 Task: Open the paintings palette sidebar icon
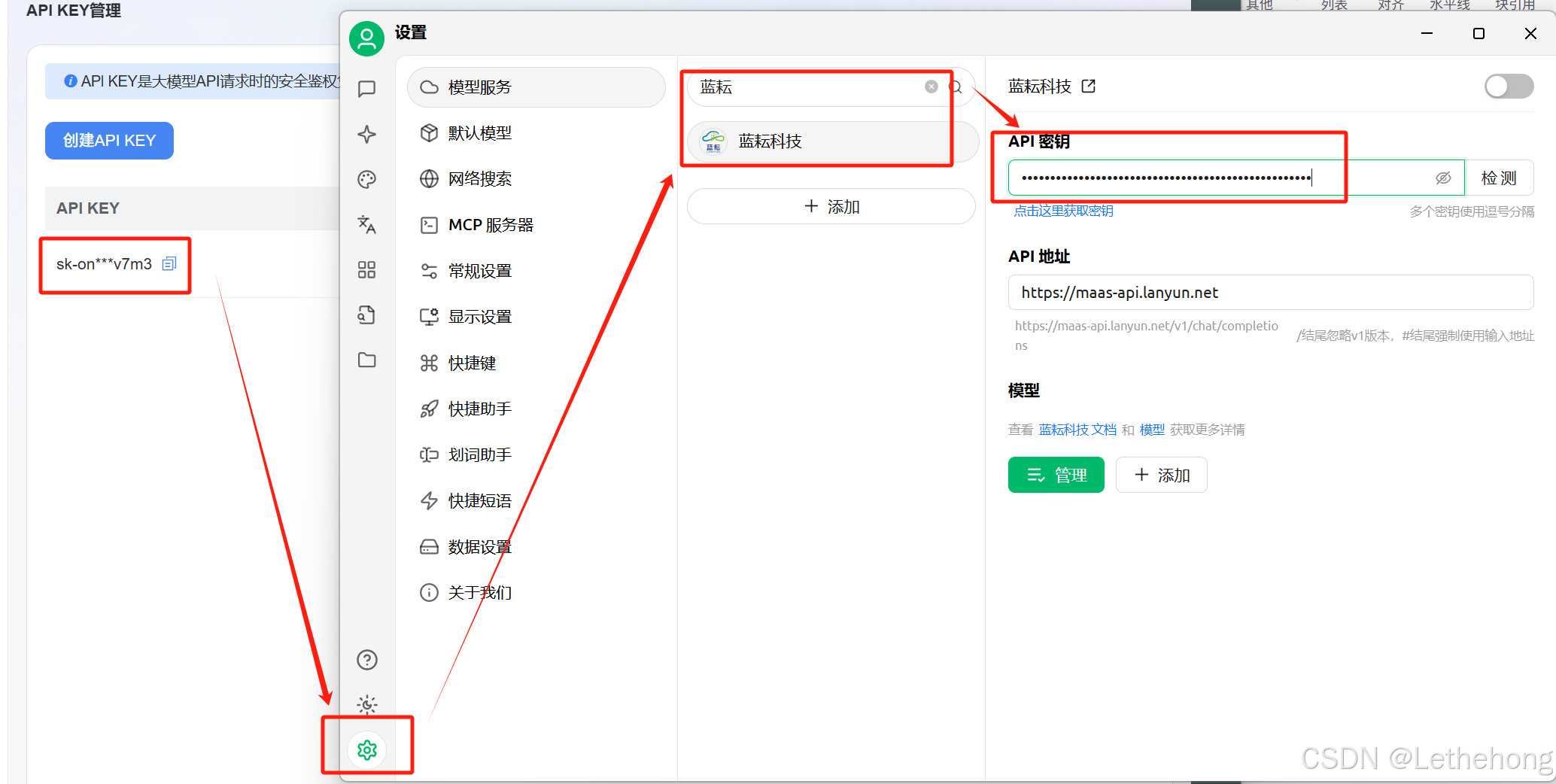tap(366, 179)
